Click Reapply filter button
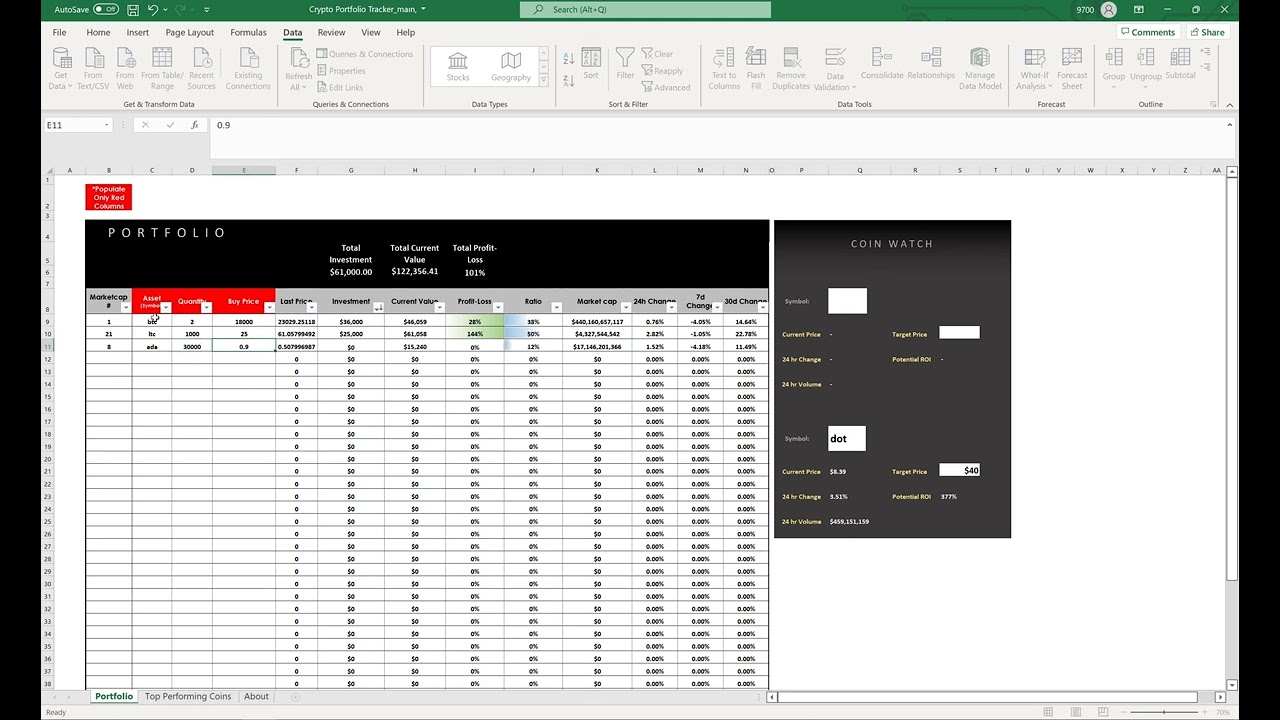This screenshot has width=1280, height=720. (x=662, y=71)
